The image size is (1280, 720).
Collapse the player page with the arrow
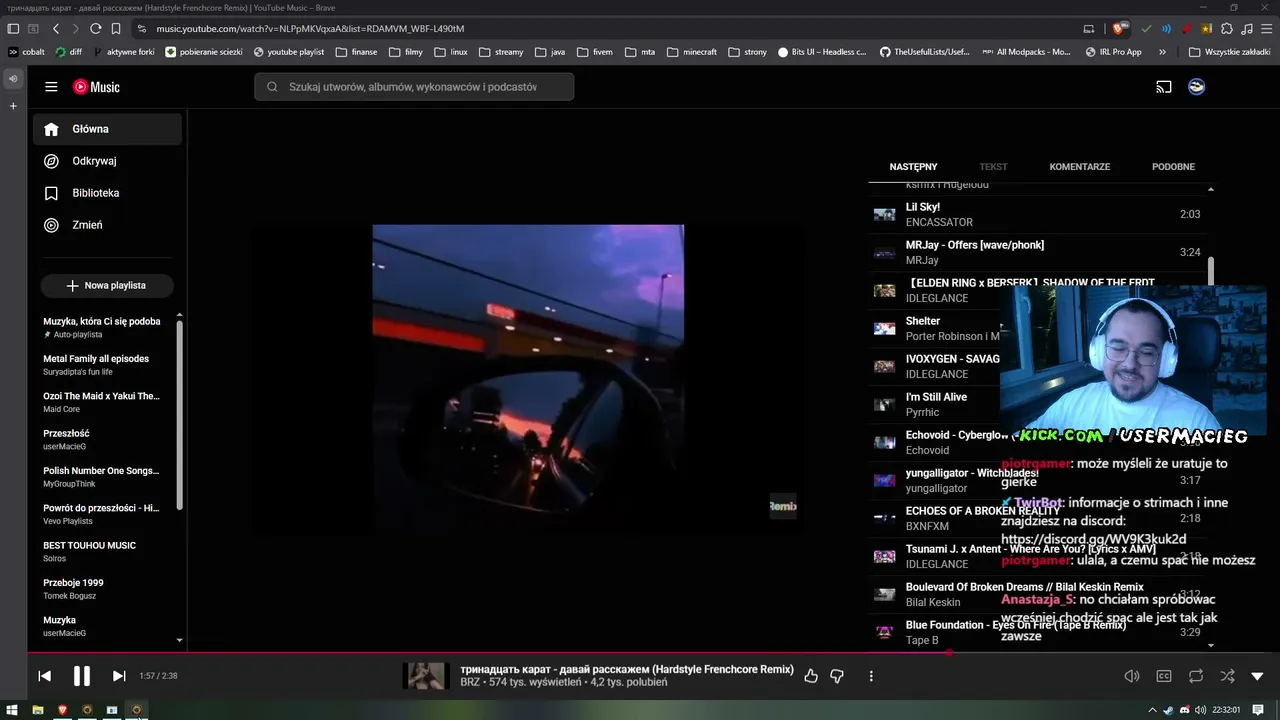coord(1258,676)
